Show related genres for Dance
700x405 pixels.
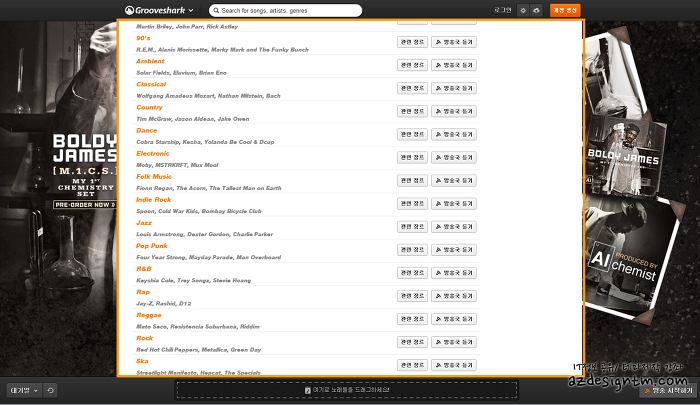(x=412, y=134)
